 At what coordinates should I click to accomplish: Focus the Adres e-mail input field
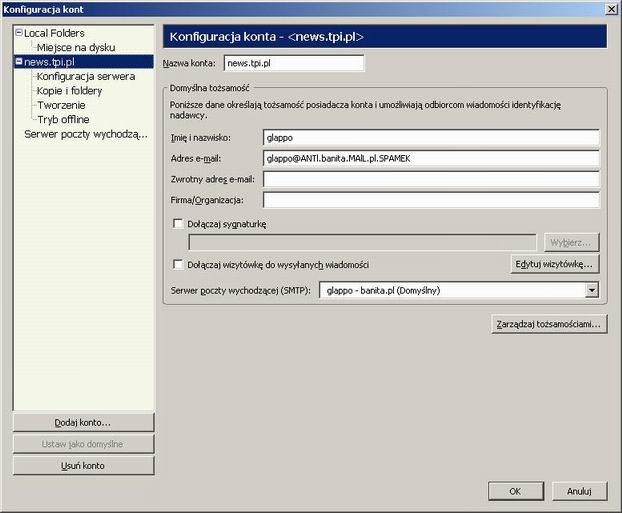click(x=430, y=157)
